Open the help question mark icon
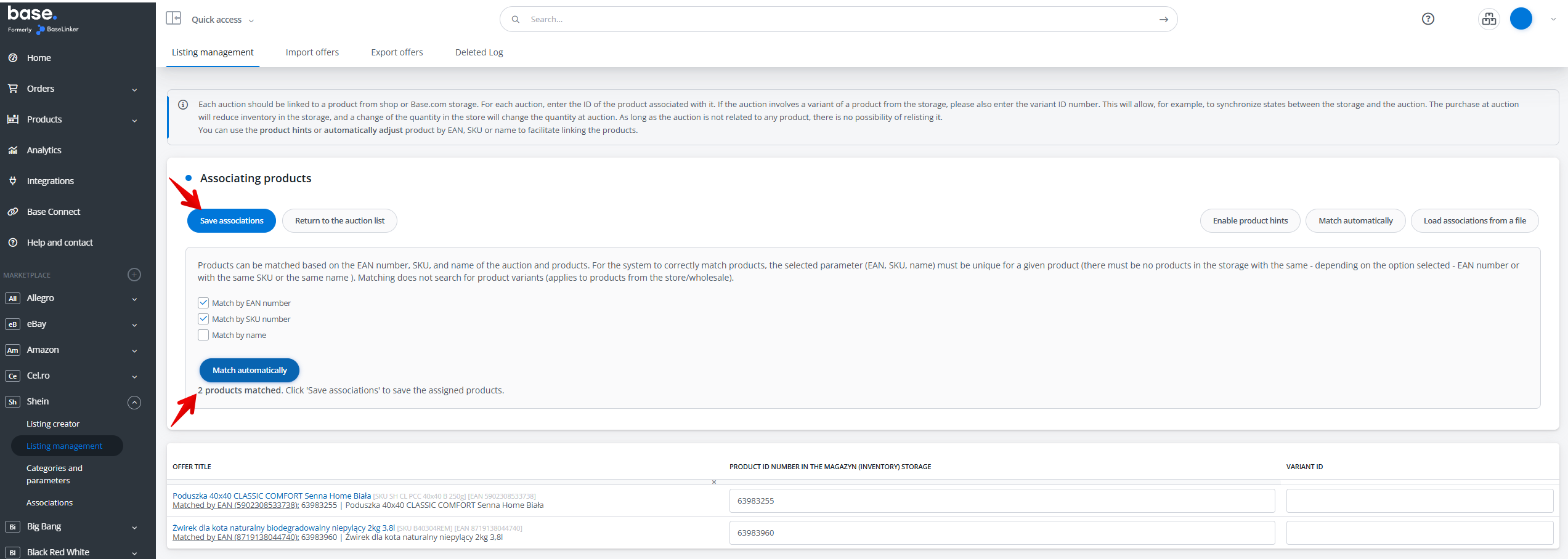Image resolution: width=1568 pixels, height=559 pixels. (x=1428, y=19)
